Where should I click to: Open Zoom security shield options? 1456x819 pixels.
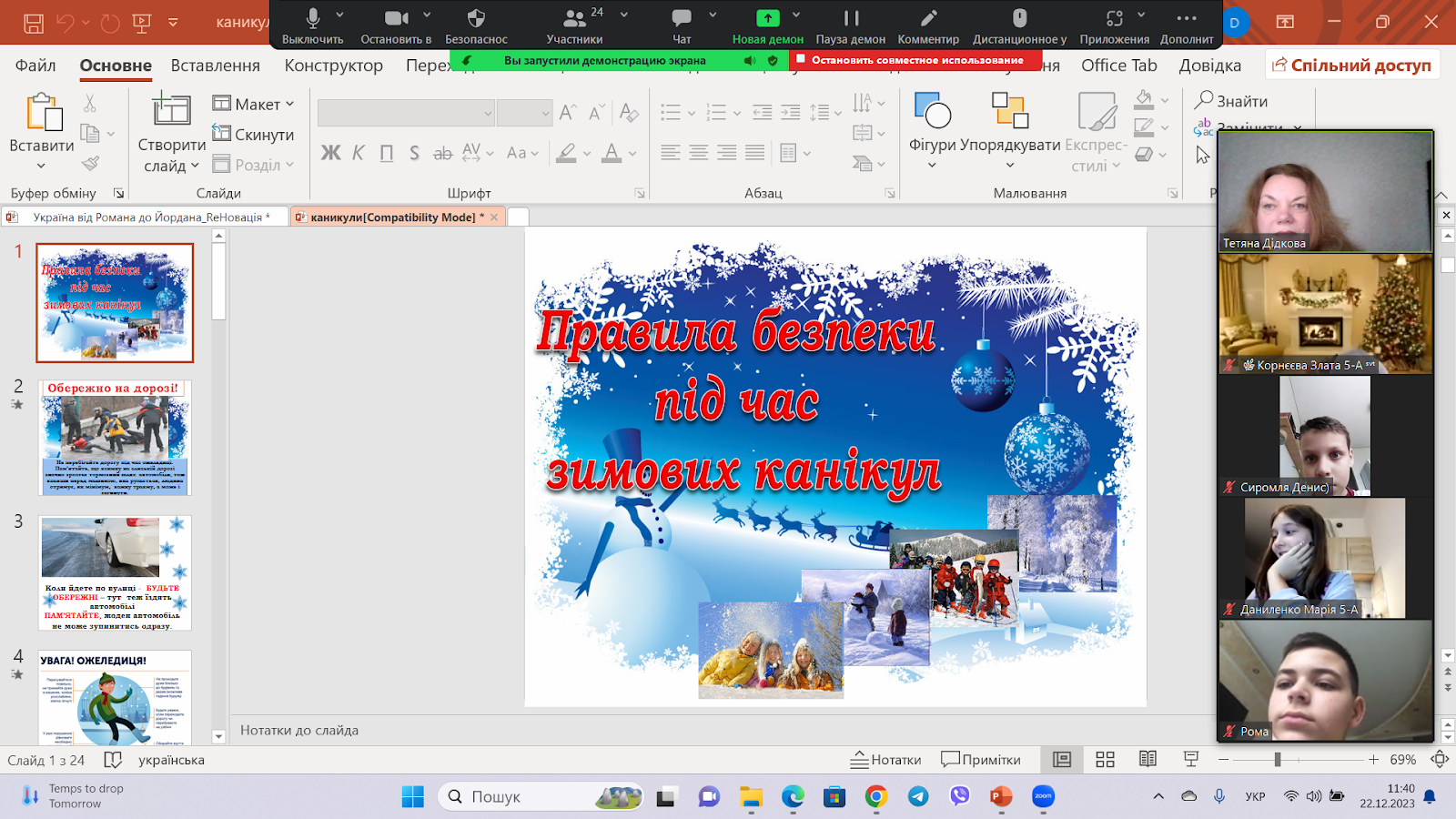(x=476, y=25)
